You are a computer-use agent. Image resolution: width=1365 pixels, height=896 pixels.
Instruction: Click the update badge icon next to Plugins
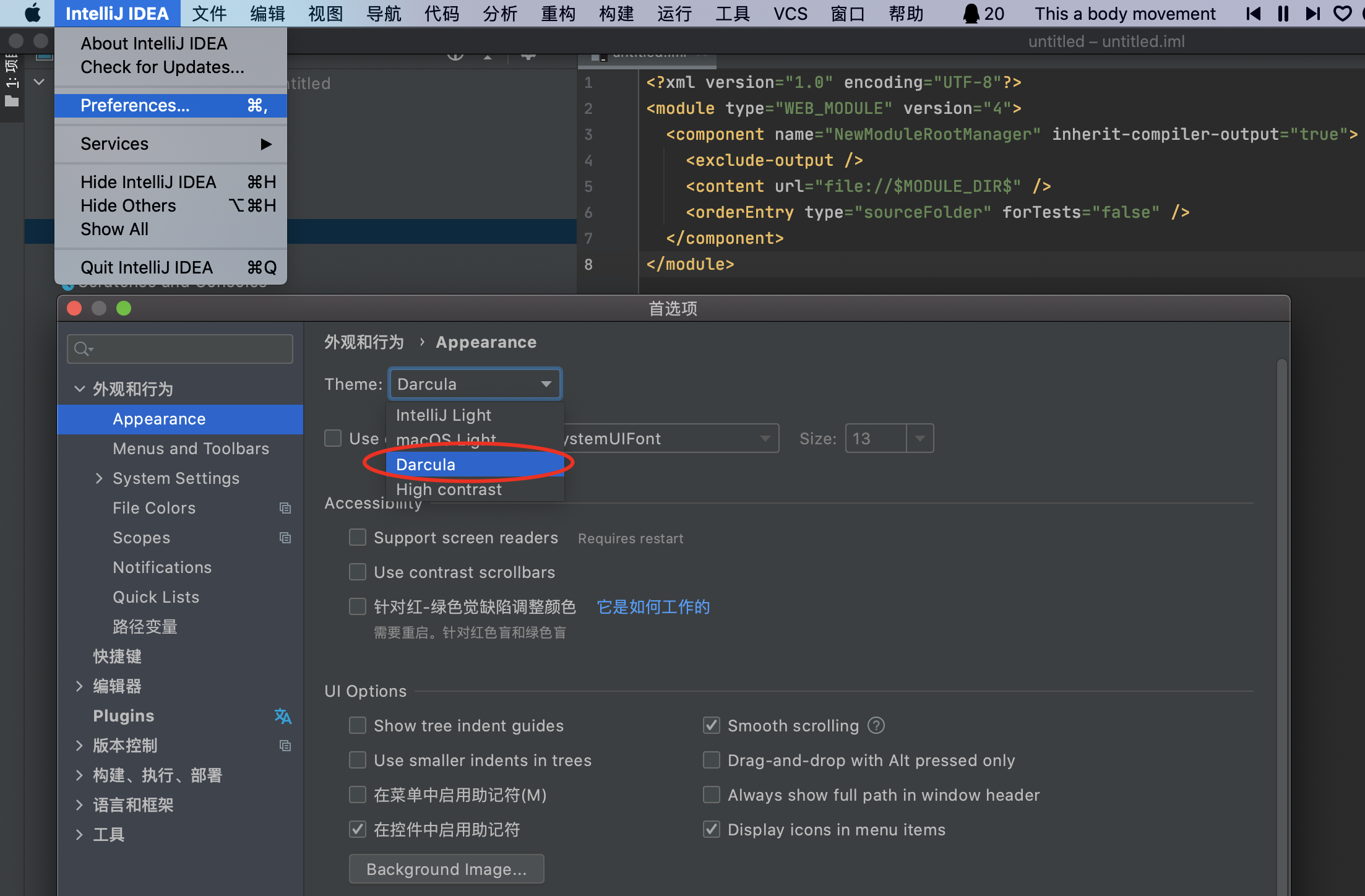(x=283, y=716)
